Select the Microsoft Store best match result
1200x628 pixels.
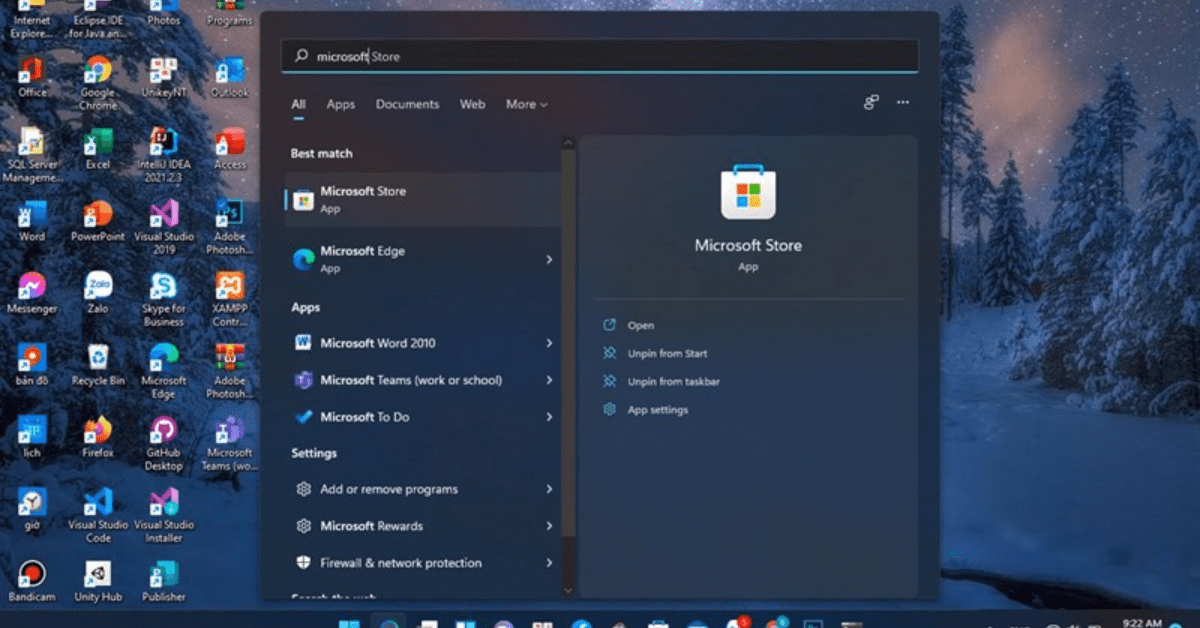[423, 199]
